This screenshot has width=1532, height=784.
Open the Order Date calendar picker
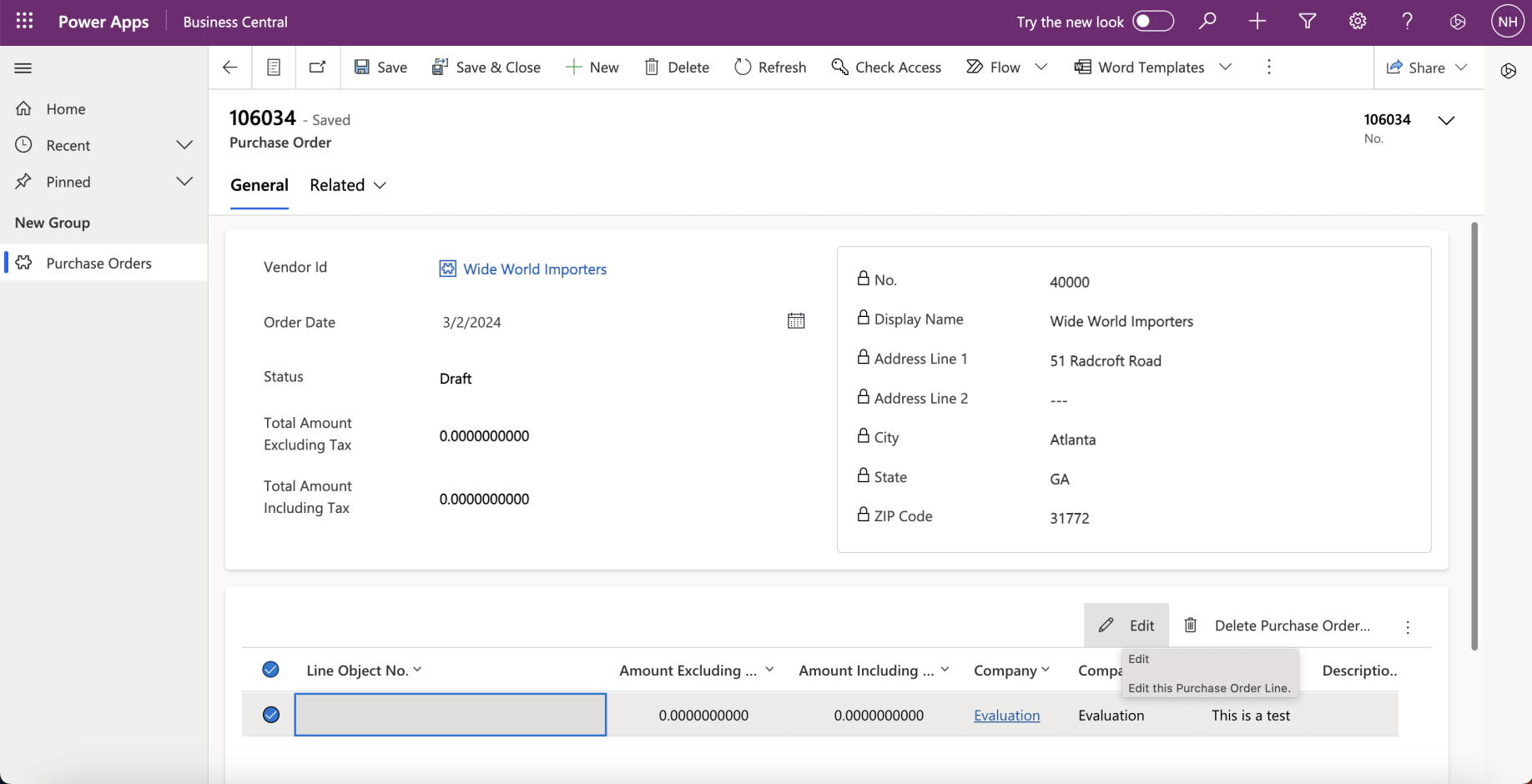point(796,321)
